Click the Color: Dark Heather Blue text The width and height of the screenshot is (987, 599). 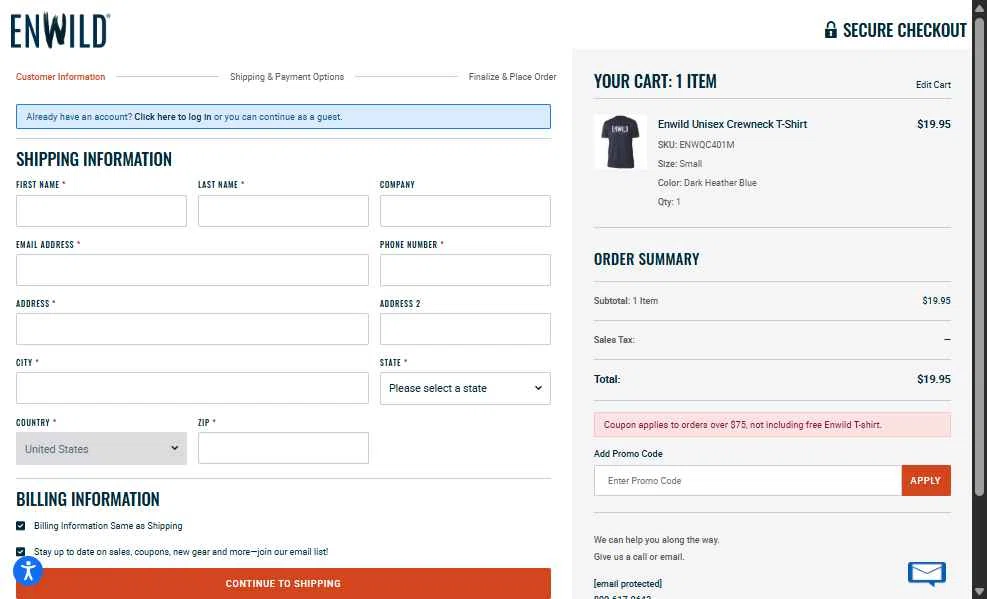[x=707, y=182]
